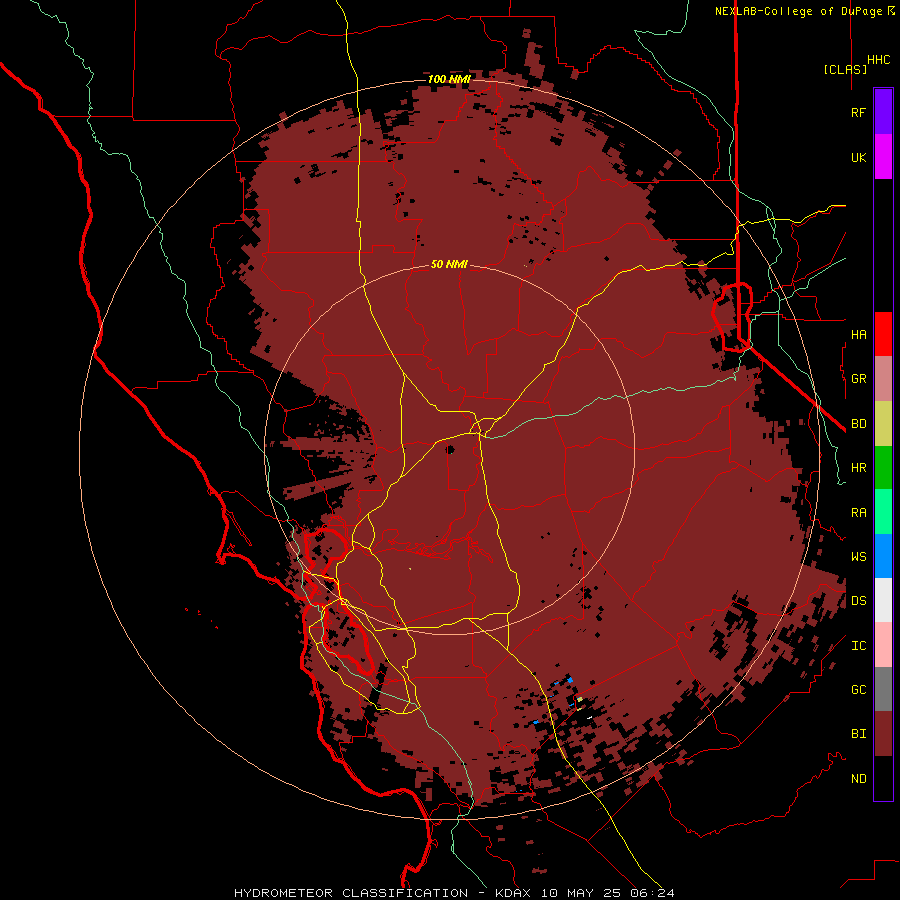Click the BI legend label text
The image size is (900, 900).
tap(858, 734)
